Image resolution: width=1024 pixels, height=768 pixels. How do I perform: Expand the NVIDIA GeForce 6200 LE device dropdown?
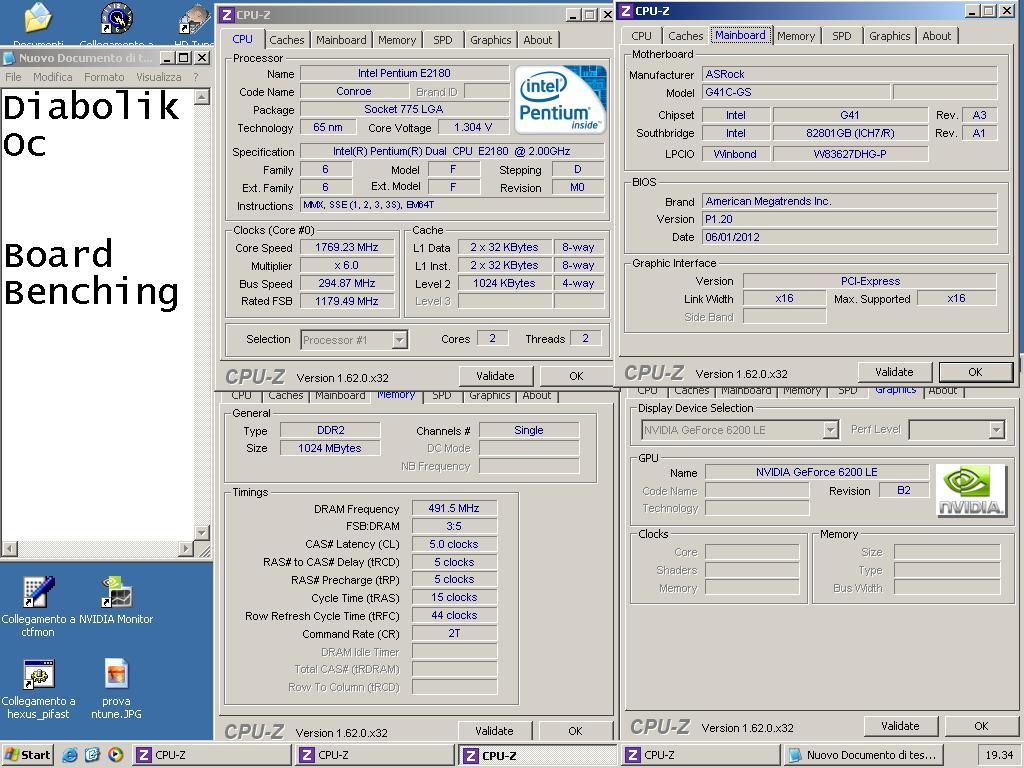[830, 430]
